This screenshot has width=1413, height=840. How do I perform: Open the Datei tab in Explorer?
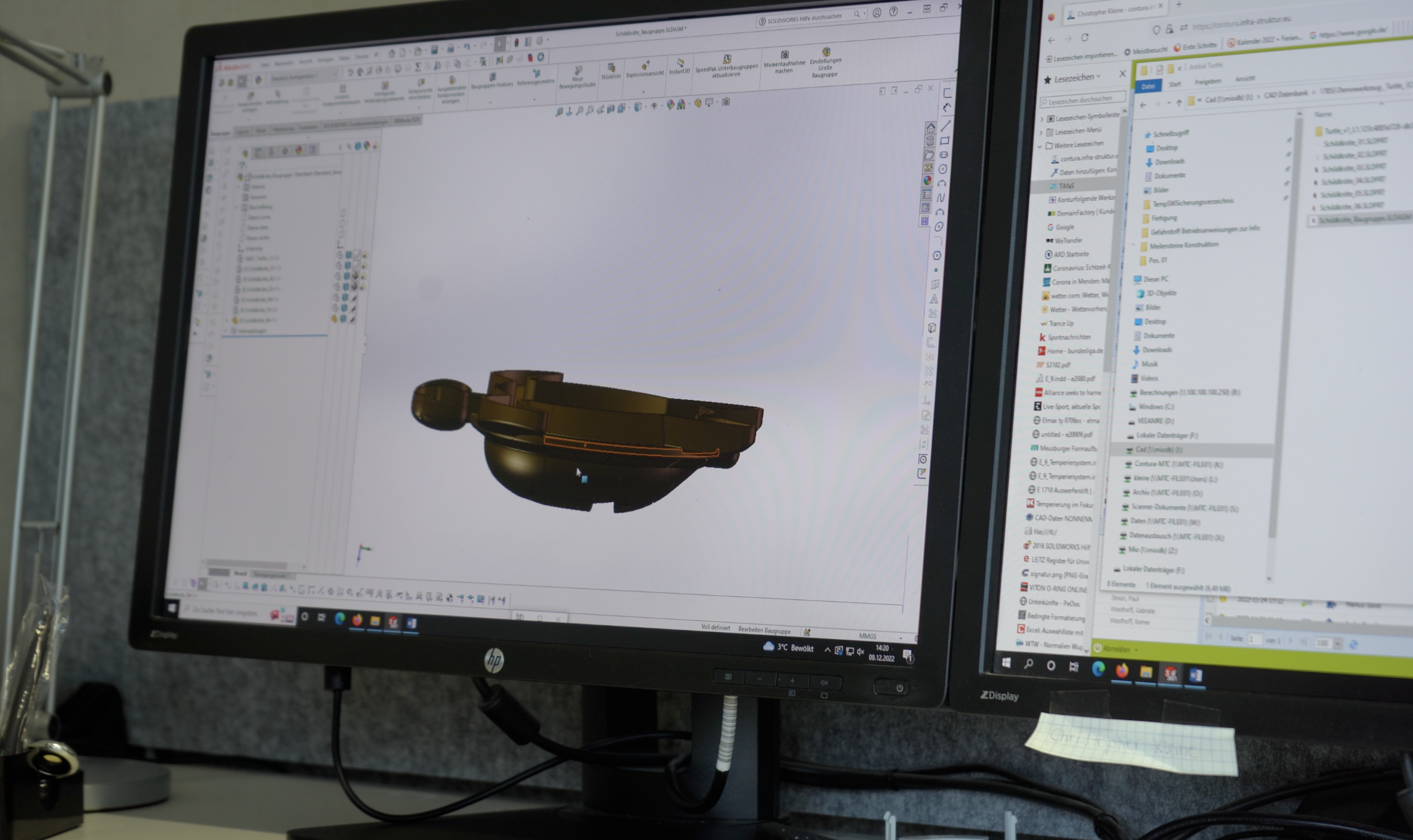coord(1148,86)
